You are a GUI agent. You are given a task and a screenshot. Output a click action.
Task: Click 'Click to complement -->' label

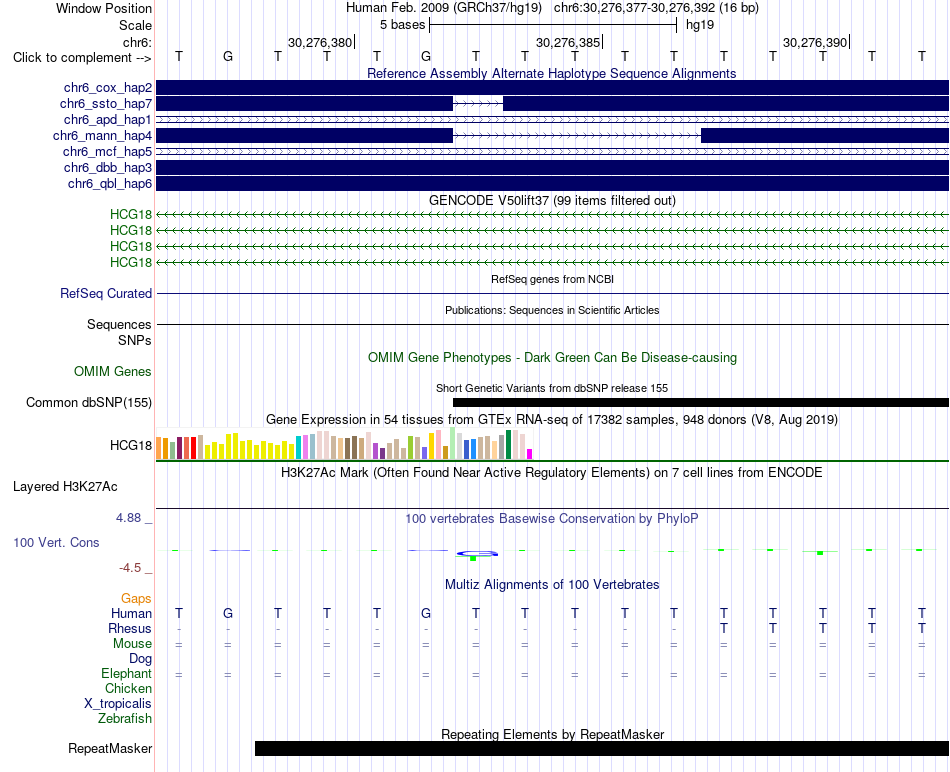point(82,58)
